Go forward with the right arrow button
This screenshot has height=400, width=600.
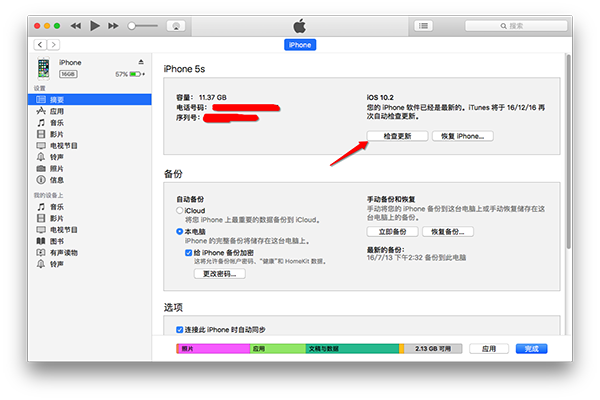[x=53, y=45]
